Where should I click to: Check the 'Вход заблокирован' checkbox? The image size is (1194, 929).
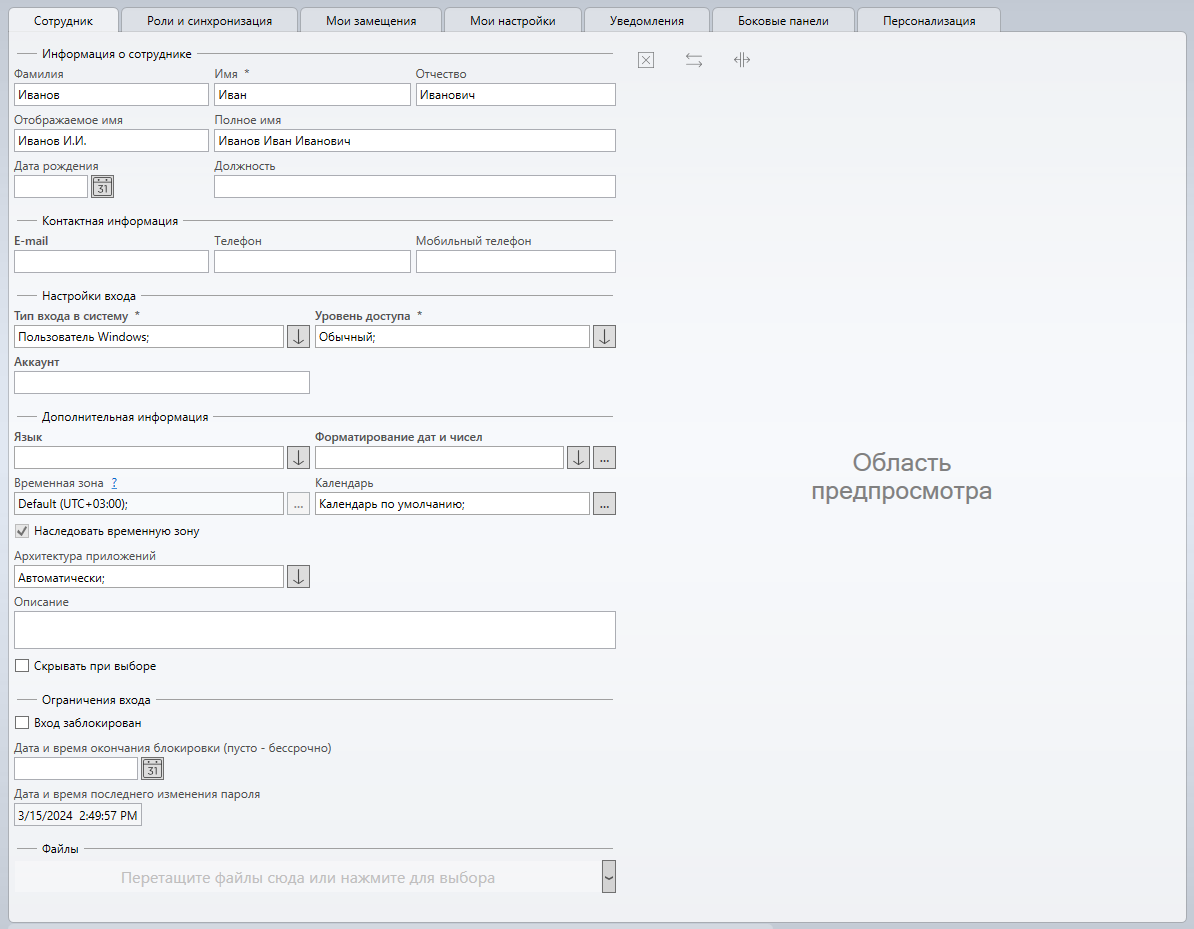click(x=22, y=723)
